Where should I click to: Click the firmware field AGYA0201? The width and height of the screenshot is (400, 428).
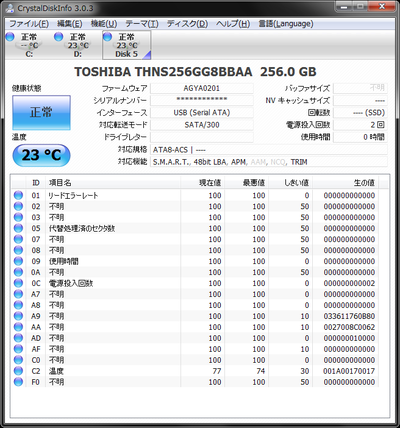coord(202,88)
